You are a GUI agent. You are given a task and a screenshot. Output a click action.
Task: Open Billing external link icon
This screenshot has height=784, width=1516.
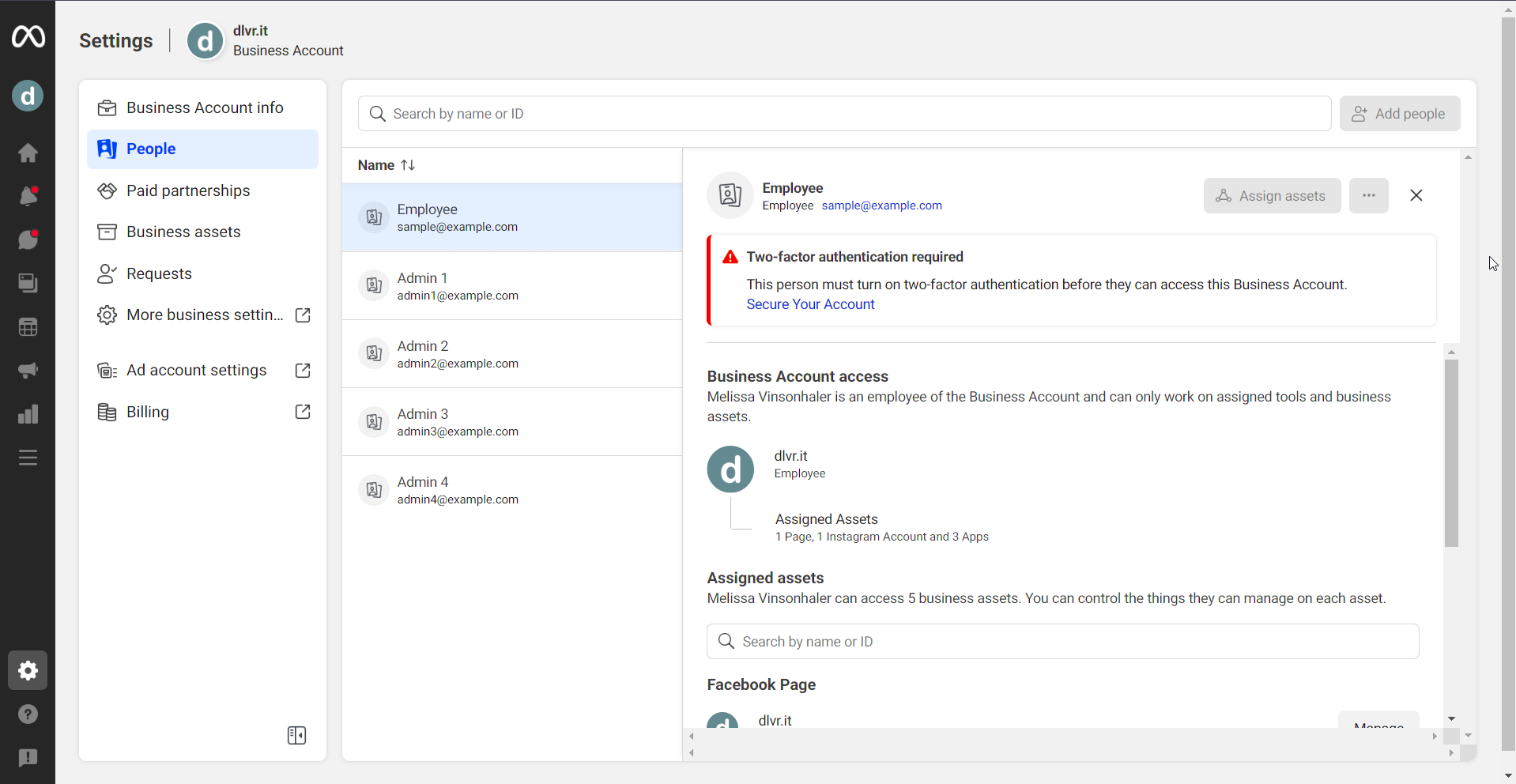point(303,412)
